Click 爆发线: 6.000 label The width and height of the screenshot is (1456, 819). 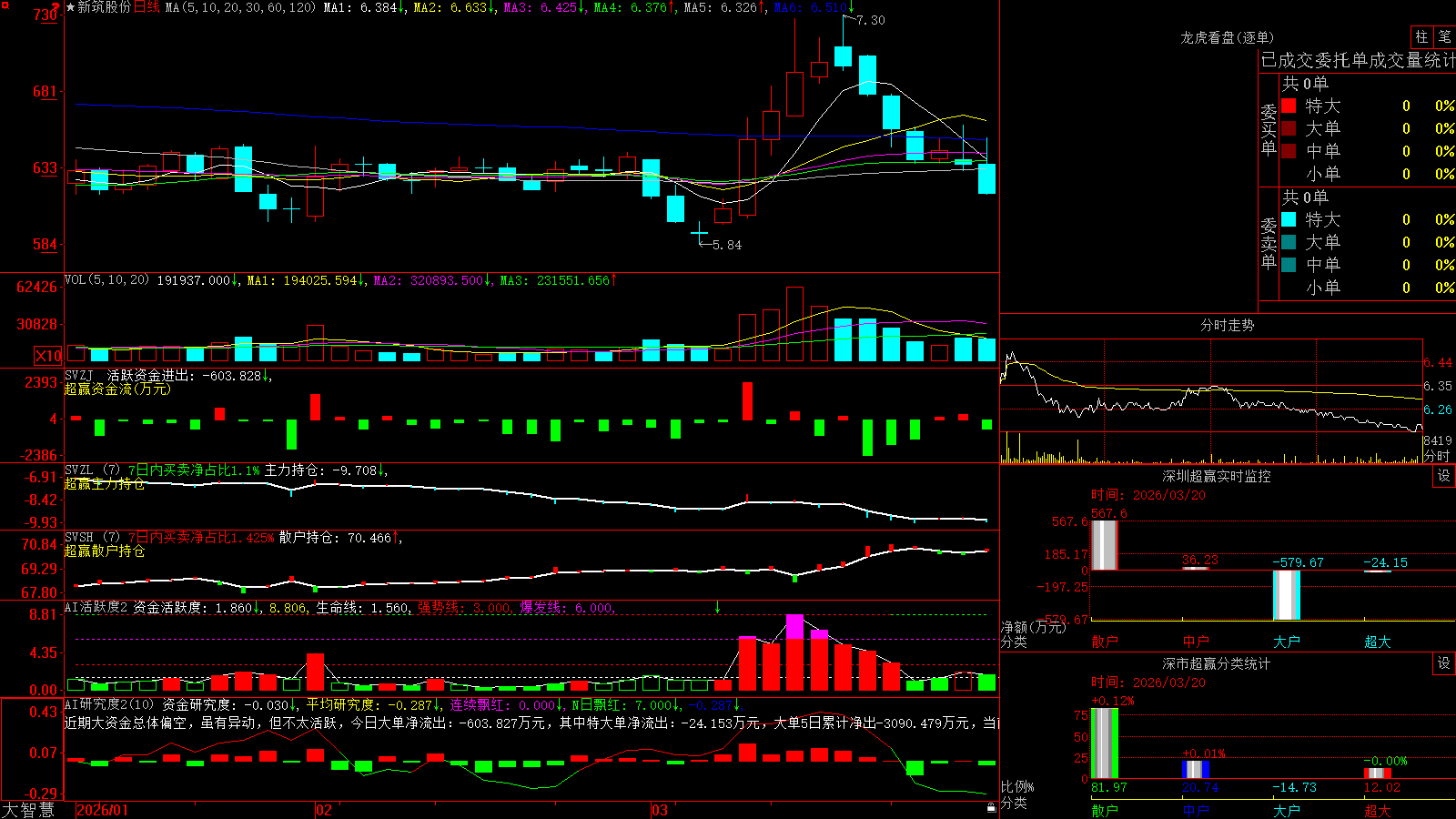(566, 607)
